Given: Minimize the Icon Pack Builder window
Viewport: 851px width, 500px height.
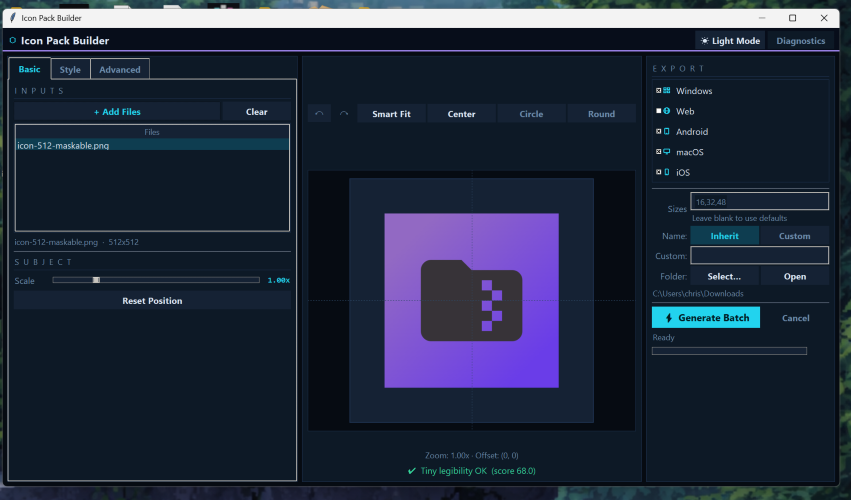Looking at the screenshot, I should tap(762, 18).
